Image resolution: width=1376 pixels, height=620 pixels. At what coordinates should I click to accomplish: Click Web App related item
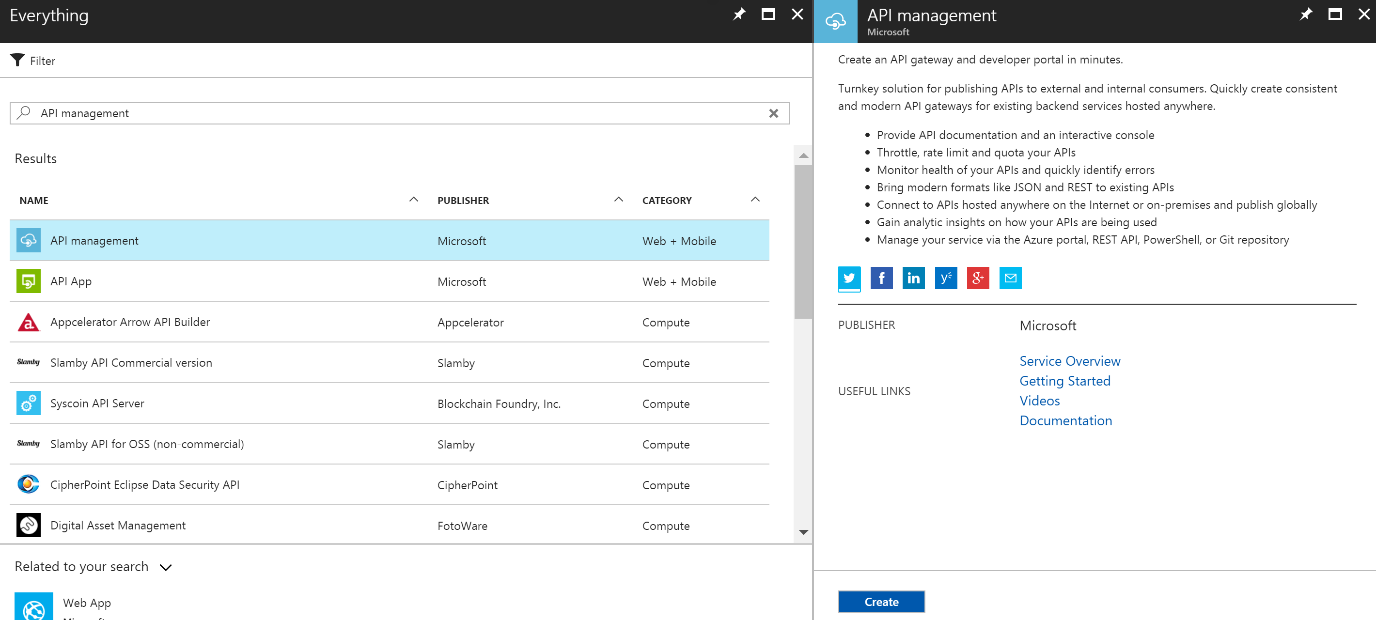click(87, 603)
